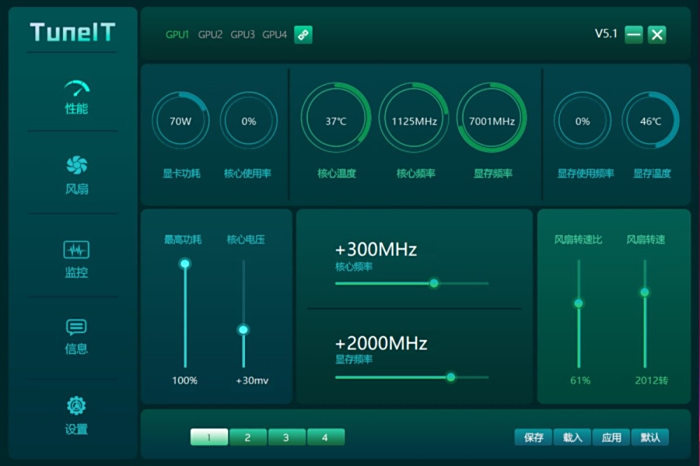
Task: Click the 2012转 fan speed value
Action: point(651,380)
